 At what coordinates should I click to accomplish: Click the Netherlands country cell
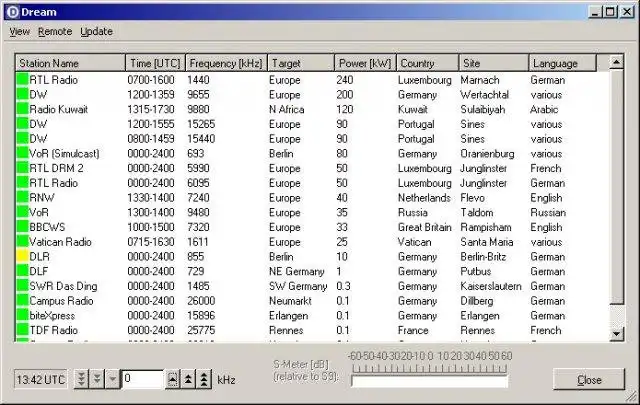click(x=424, y=198)
